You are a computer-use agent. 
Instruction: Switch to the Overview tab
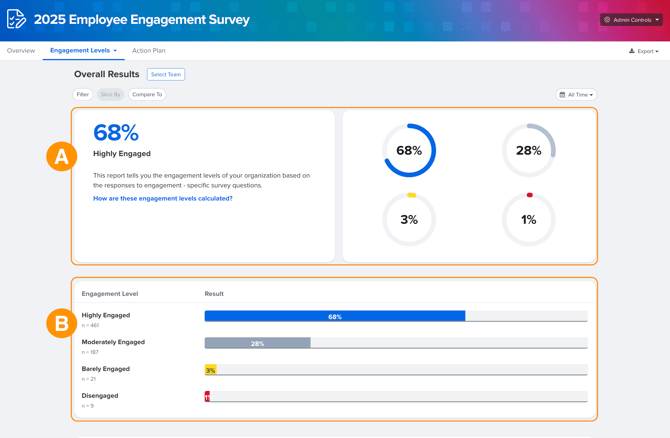point(21,50)
